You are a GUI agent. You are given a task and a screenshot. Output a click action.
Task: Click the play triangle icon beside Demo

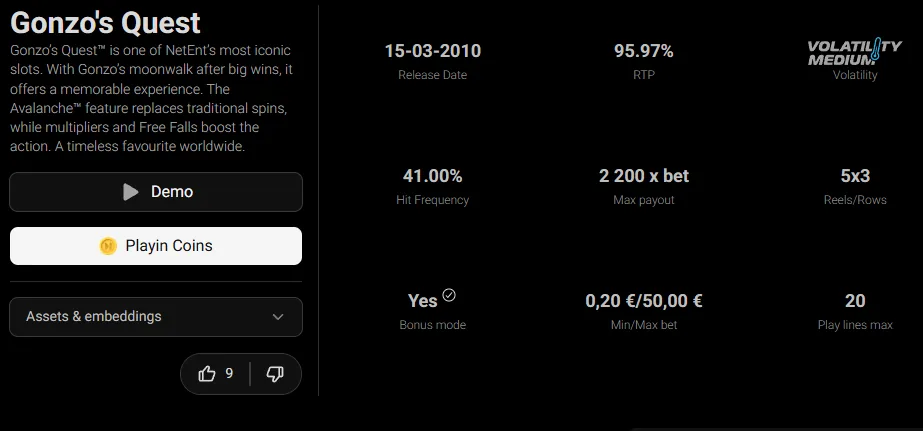pyautogui.click(x=131, y=192)
